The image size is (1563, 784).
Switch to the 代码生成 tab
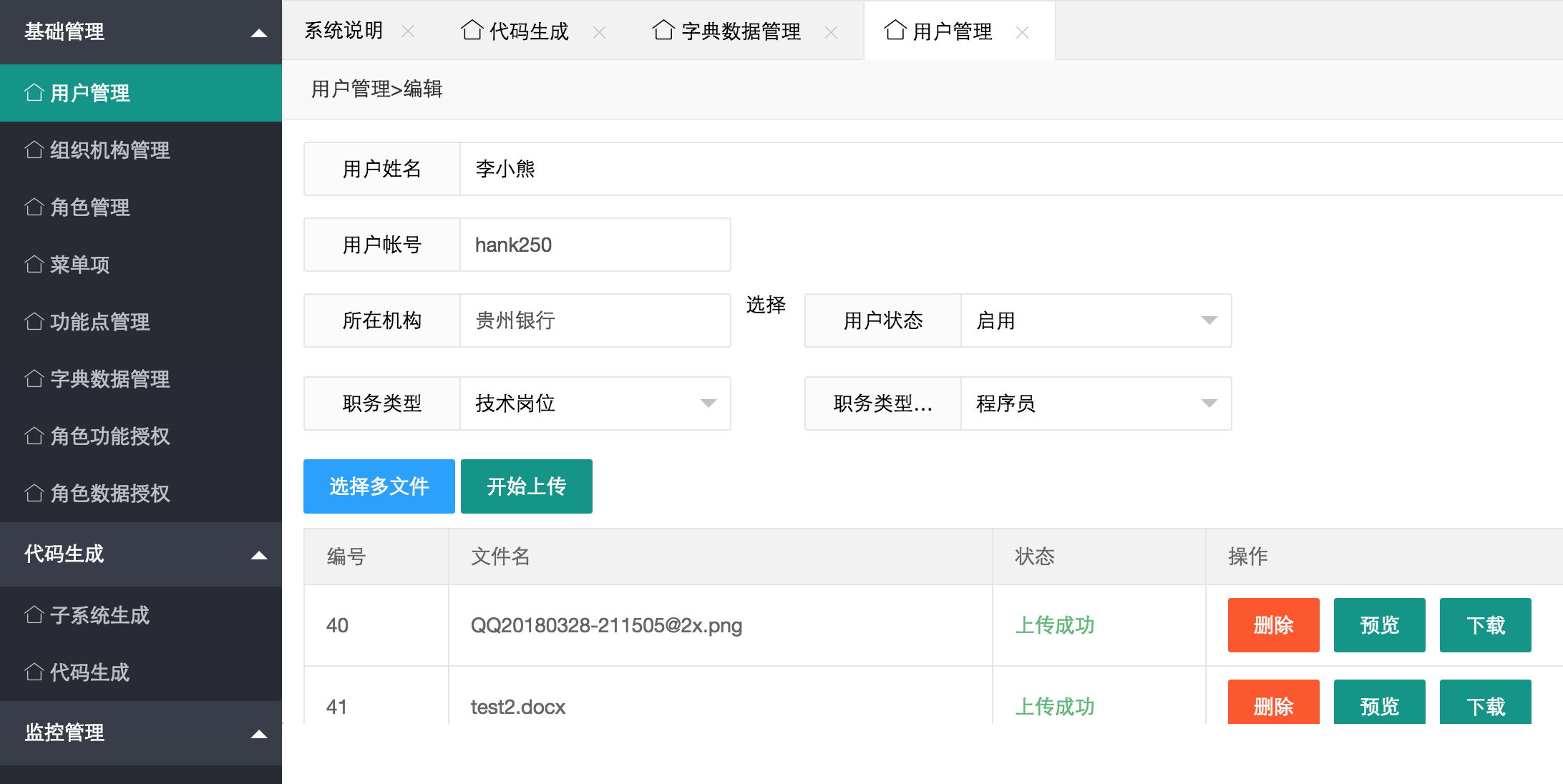(515, 31)
